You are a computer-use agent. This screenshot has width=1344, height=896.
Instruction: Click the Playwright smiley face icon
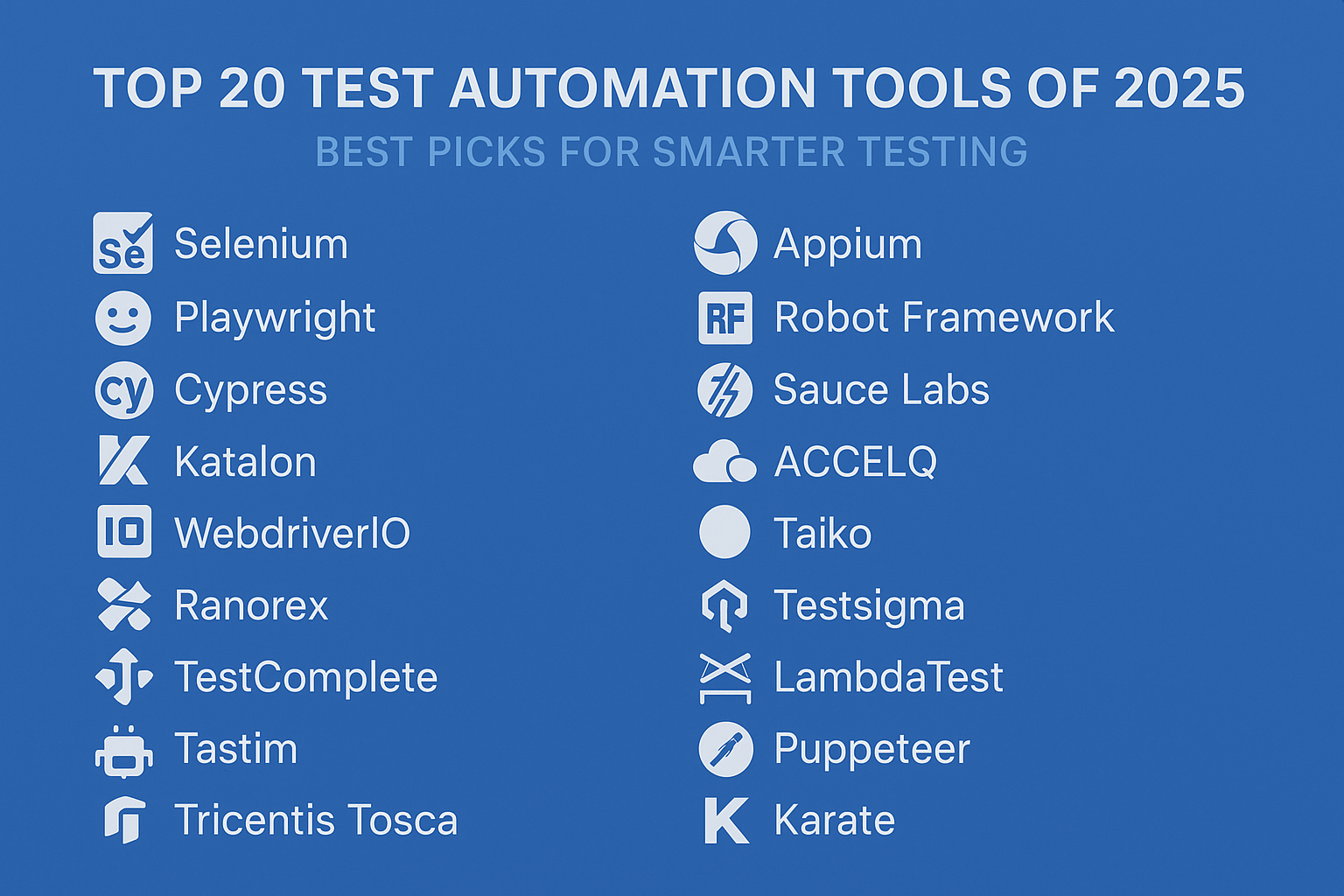123,318
